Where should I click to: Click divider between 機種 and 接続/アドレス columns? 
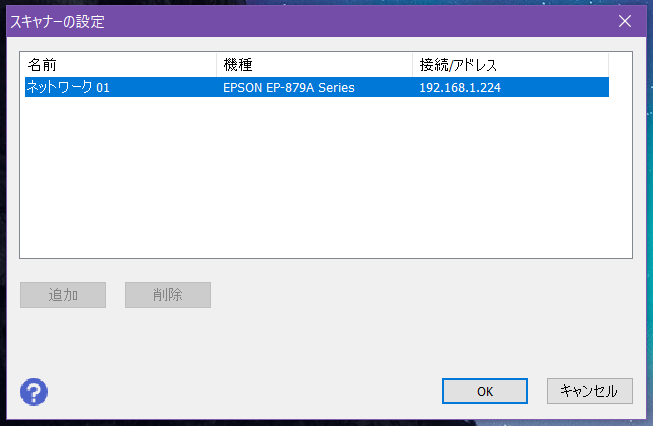coord(412,65)
